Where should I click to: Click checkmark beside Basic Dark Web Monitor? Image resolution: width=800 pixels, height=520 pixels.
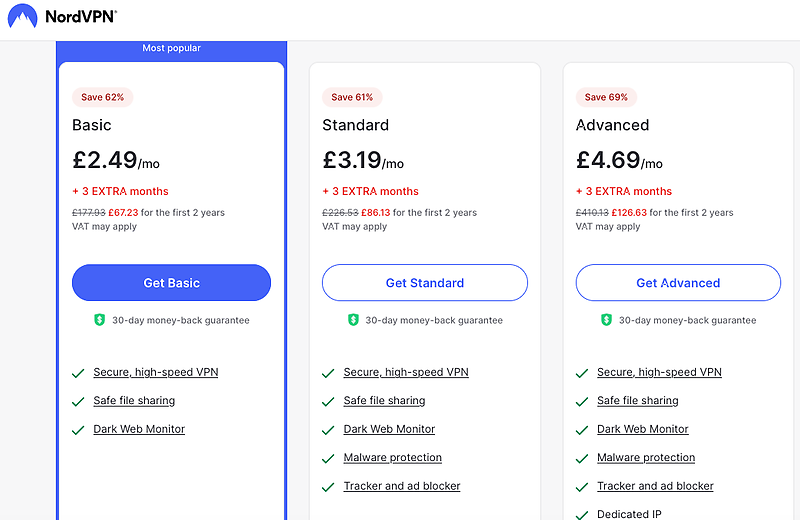(78, 430)
